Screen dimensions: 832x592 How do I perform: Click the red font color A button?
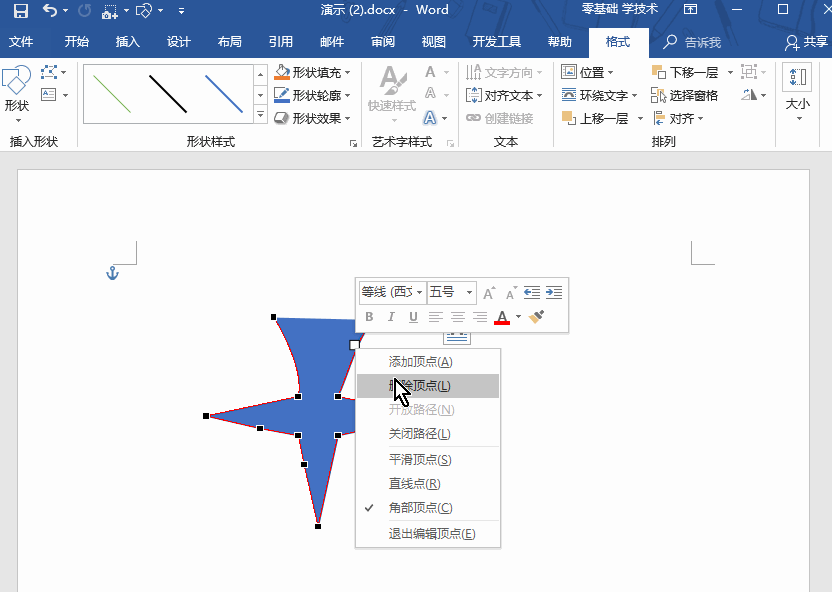[x=502, y=317]
